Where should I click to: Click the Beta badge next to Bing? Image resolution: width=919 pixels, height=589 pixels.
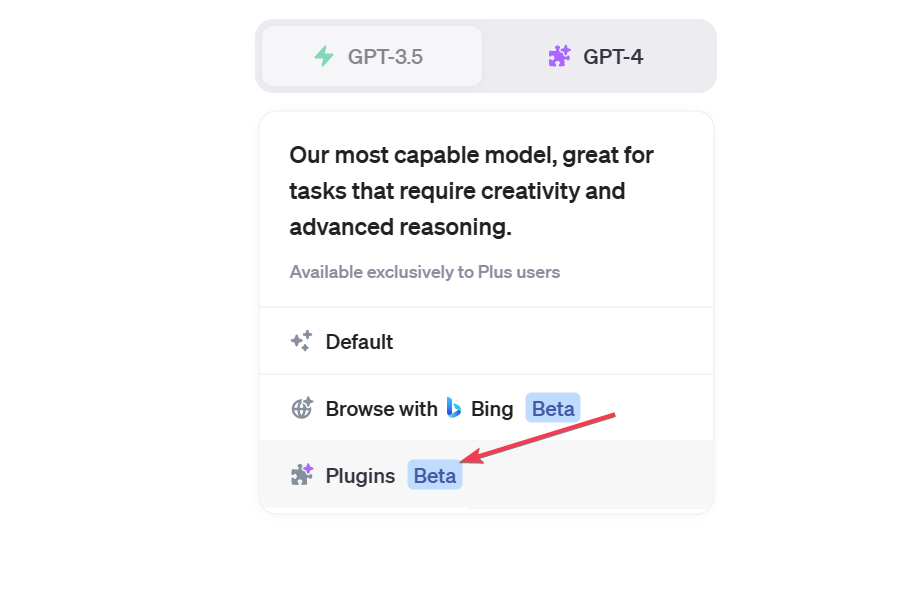[553, 408]
